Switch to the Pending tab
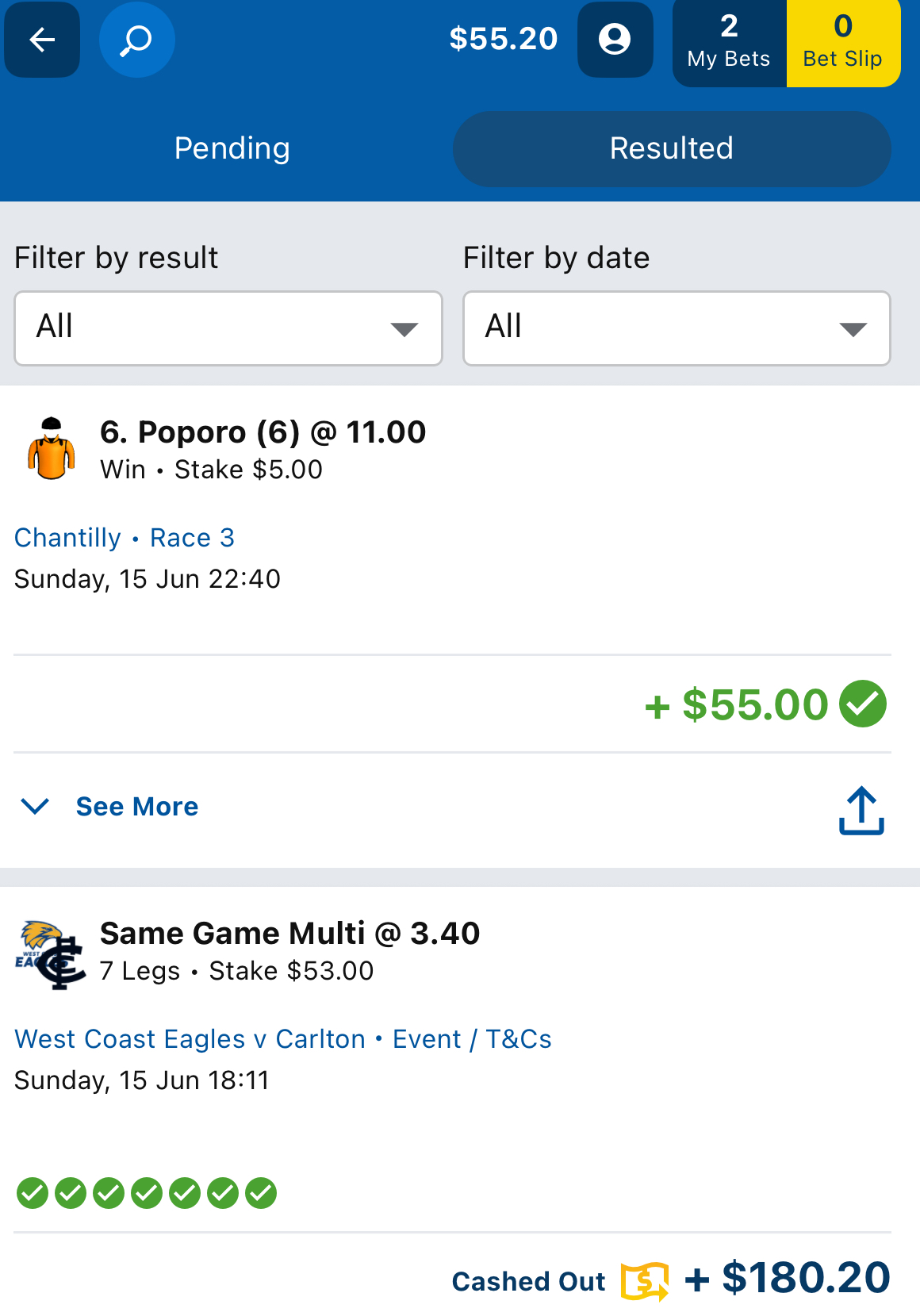This screenshot has height=1316, width=920. point(232,148)
